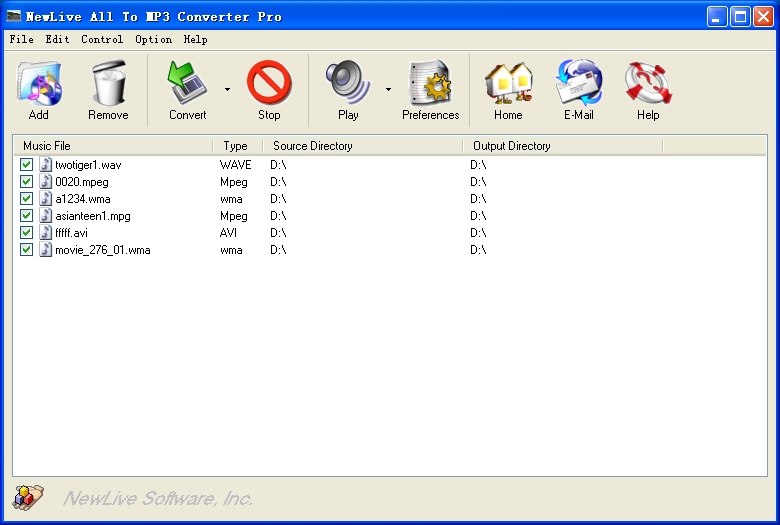This screenshot has height=525, width=780.
Task: Select the twotiger1.wav file name
Action: [88, 165]
